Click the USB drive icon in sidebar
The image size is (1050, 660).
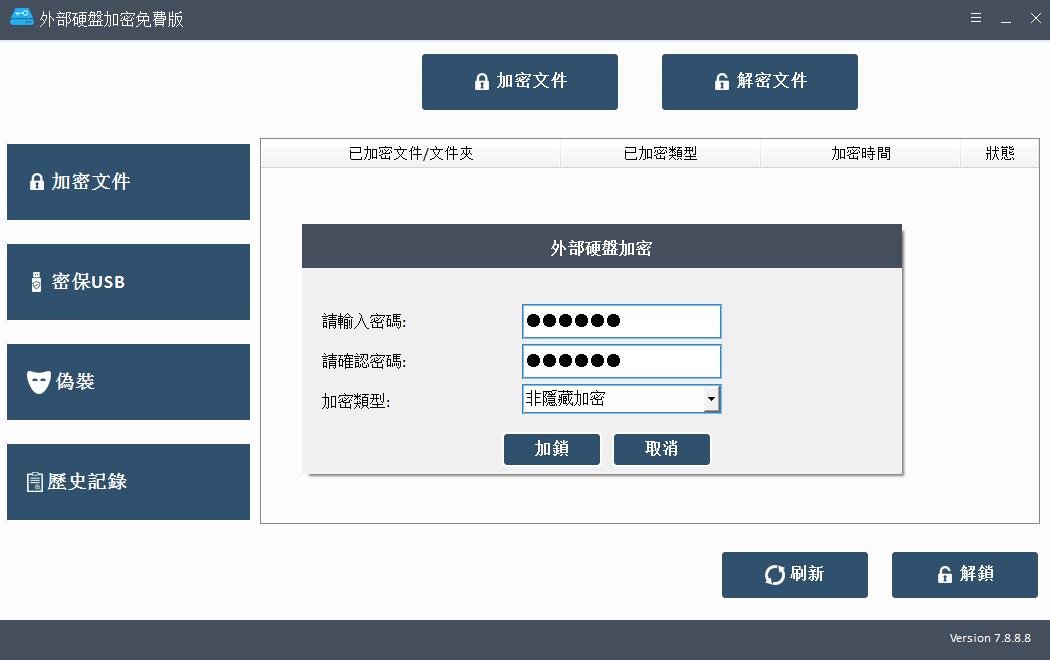(37, 282)
